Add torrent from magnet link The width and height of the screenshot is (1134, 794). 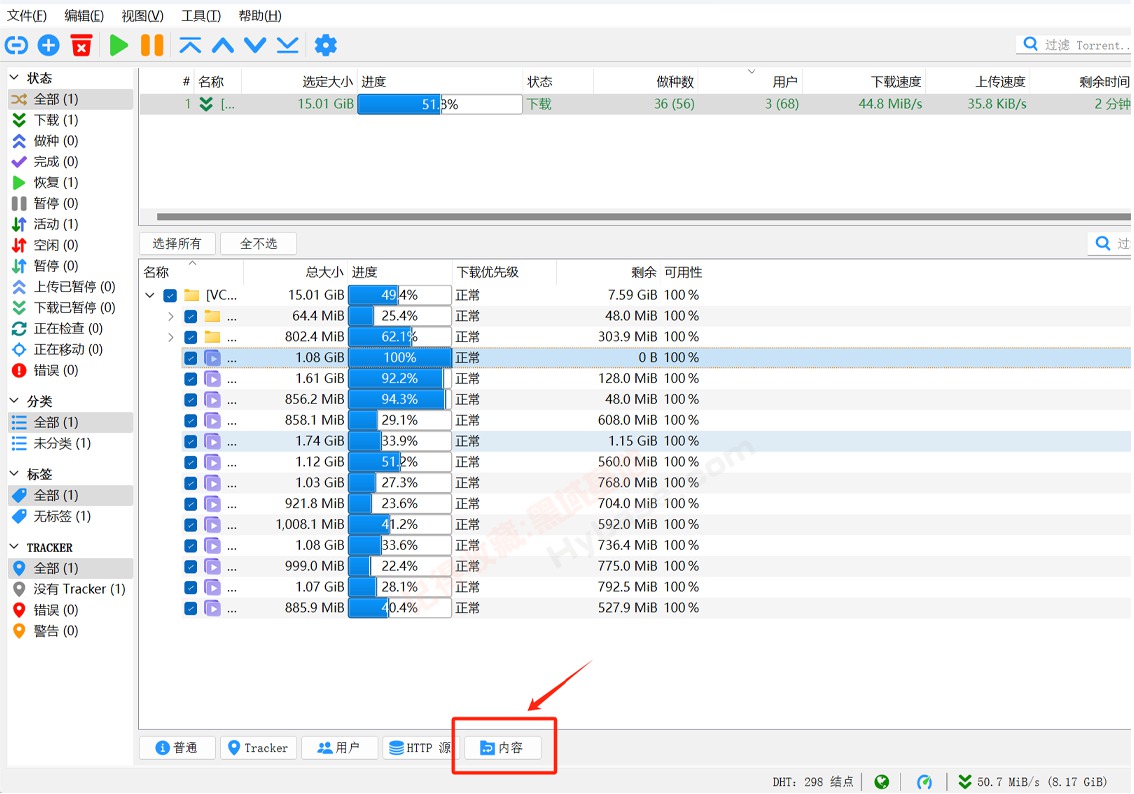15,44
